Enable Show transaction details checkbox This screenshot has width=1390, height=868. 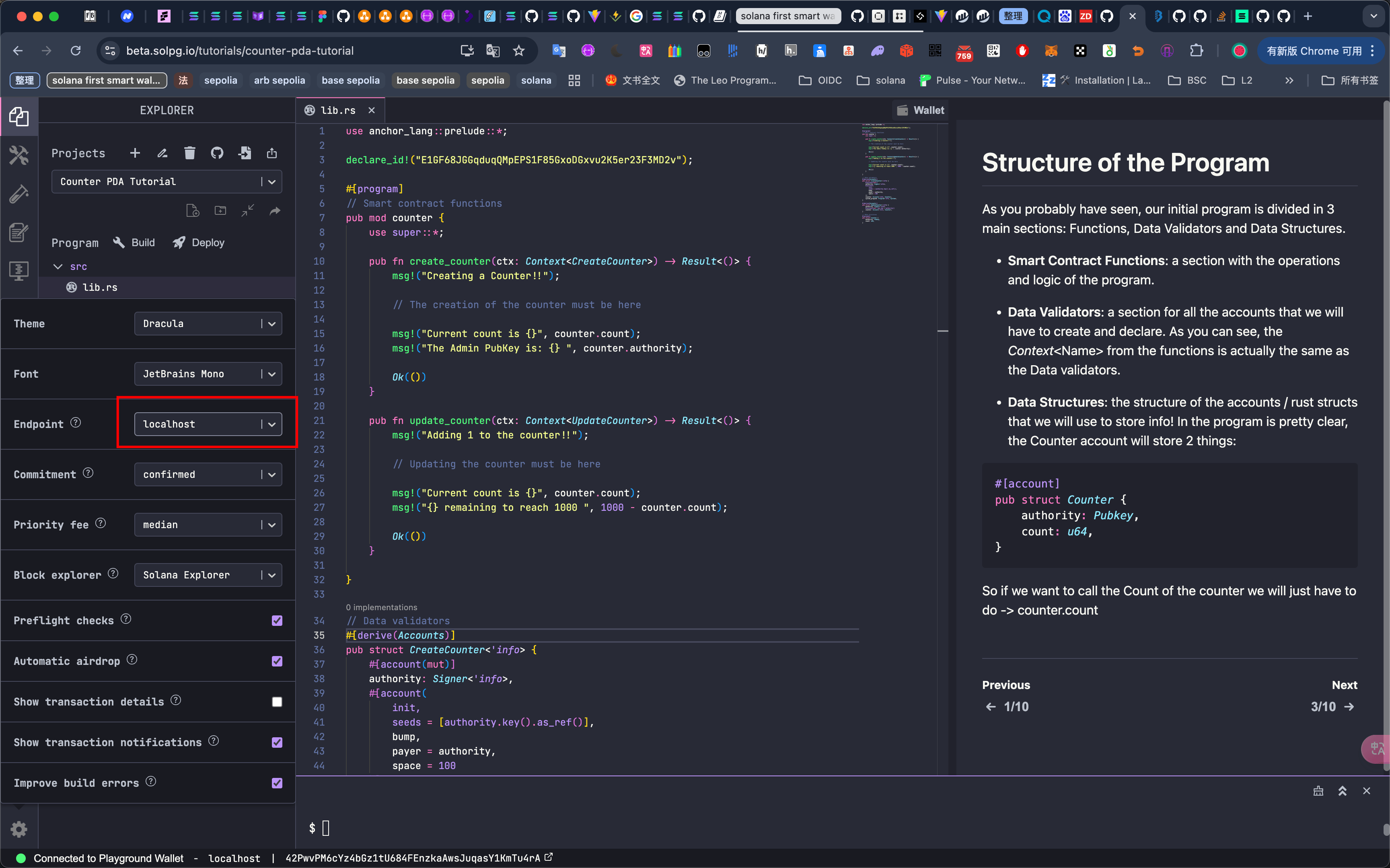pos(277,702)
